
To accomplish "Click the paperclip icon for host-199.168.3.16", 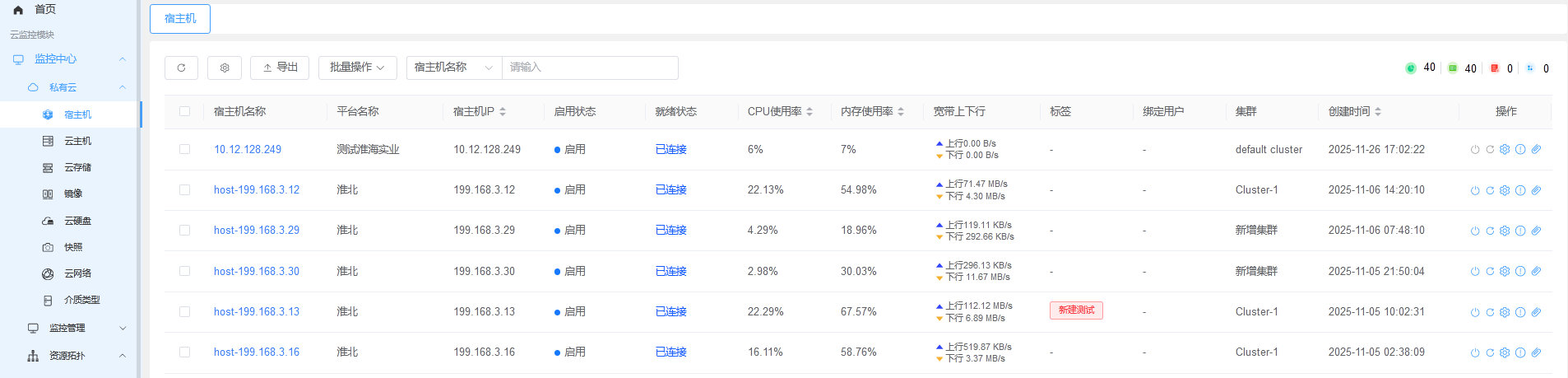I will pyautogui.click(x=1536, y=352).
